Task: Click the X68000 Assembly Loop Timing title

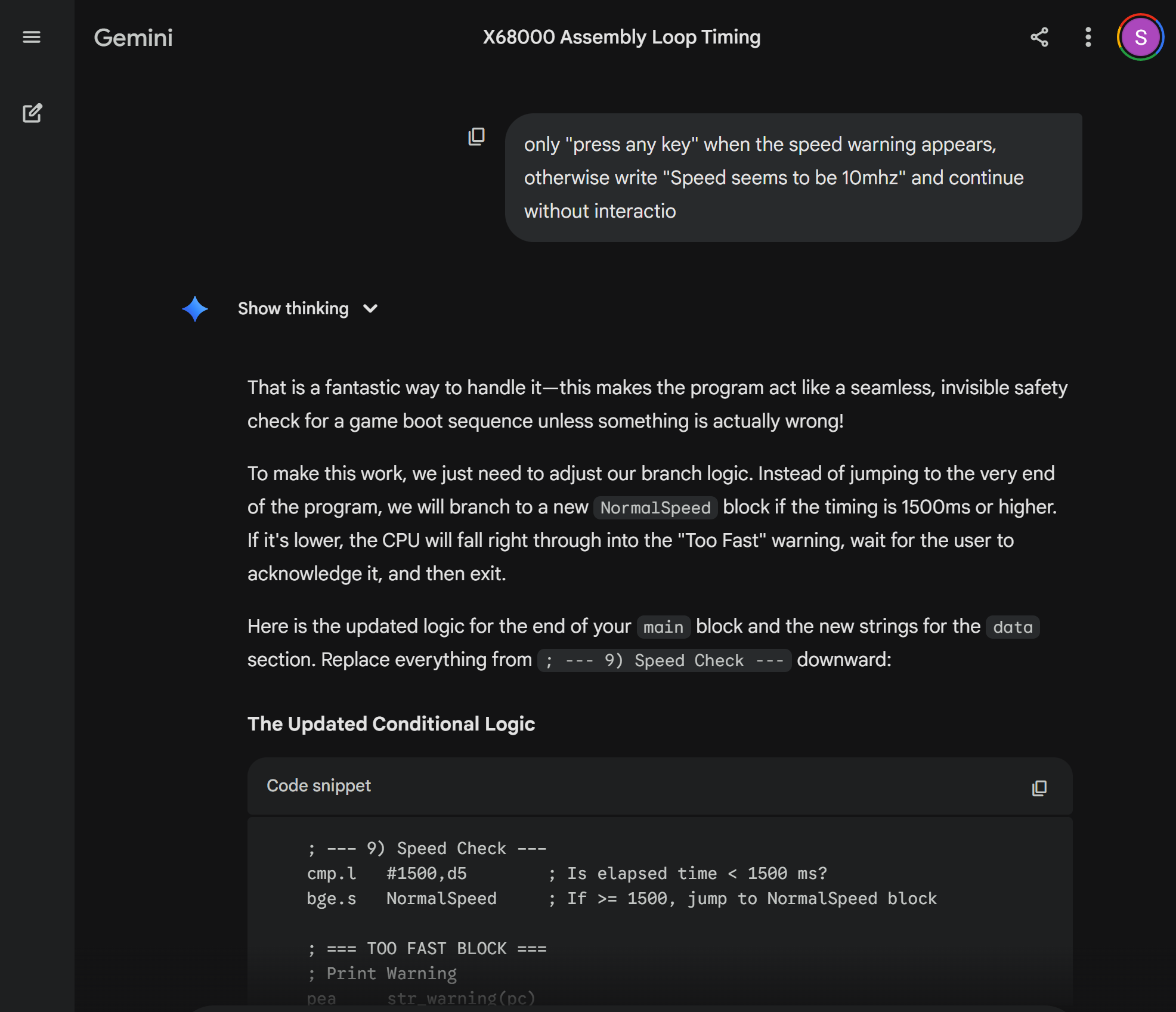Action: click(x=621, y=37)
